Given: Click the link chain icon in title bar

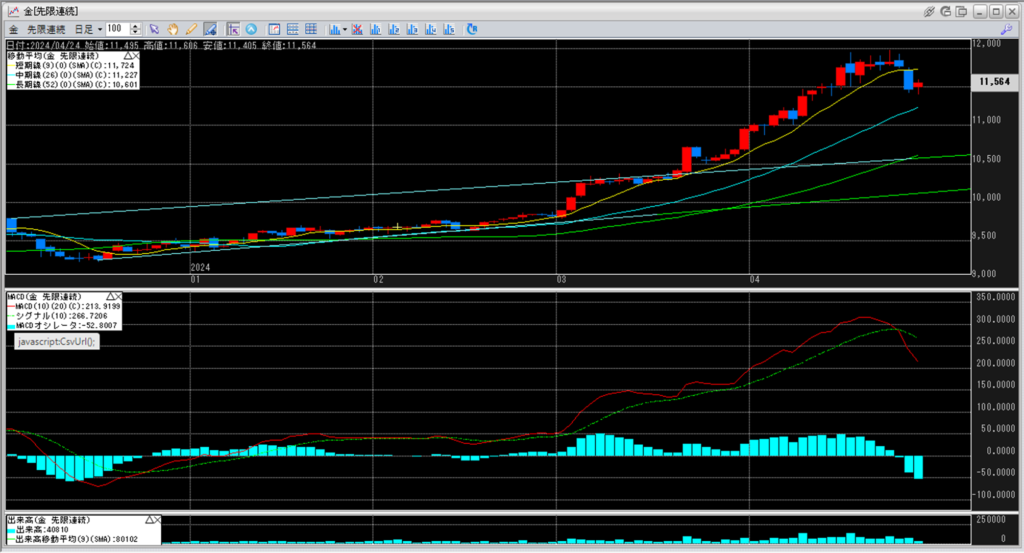Looking at the screenshot, I should point(930,10).
